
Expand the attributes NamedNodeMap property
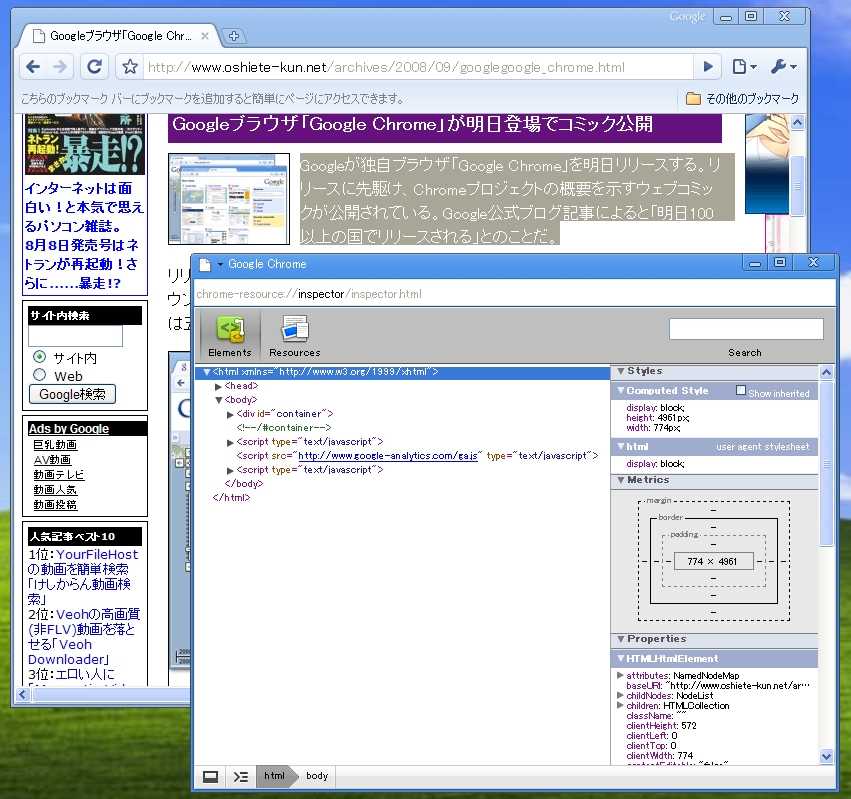pos(620,675)
